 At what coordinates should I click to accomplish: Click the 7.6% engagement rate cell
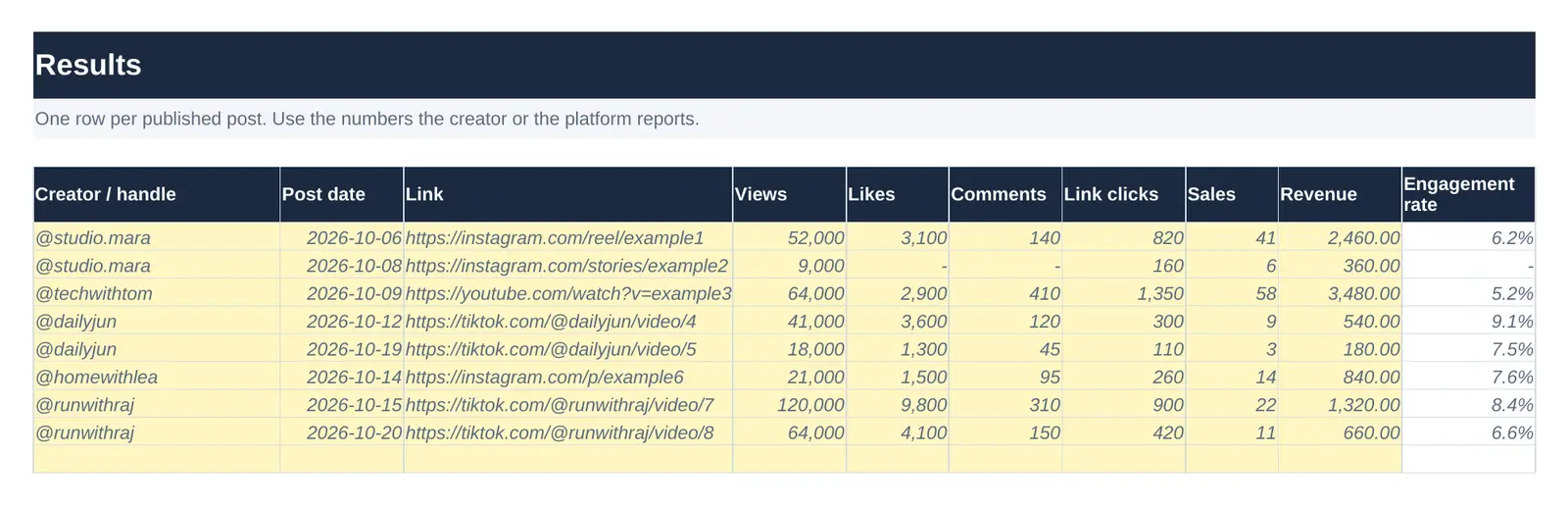pos(1468,377)
